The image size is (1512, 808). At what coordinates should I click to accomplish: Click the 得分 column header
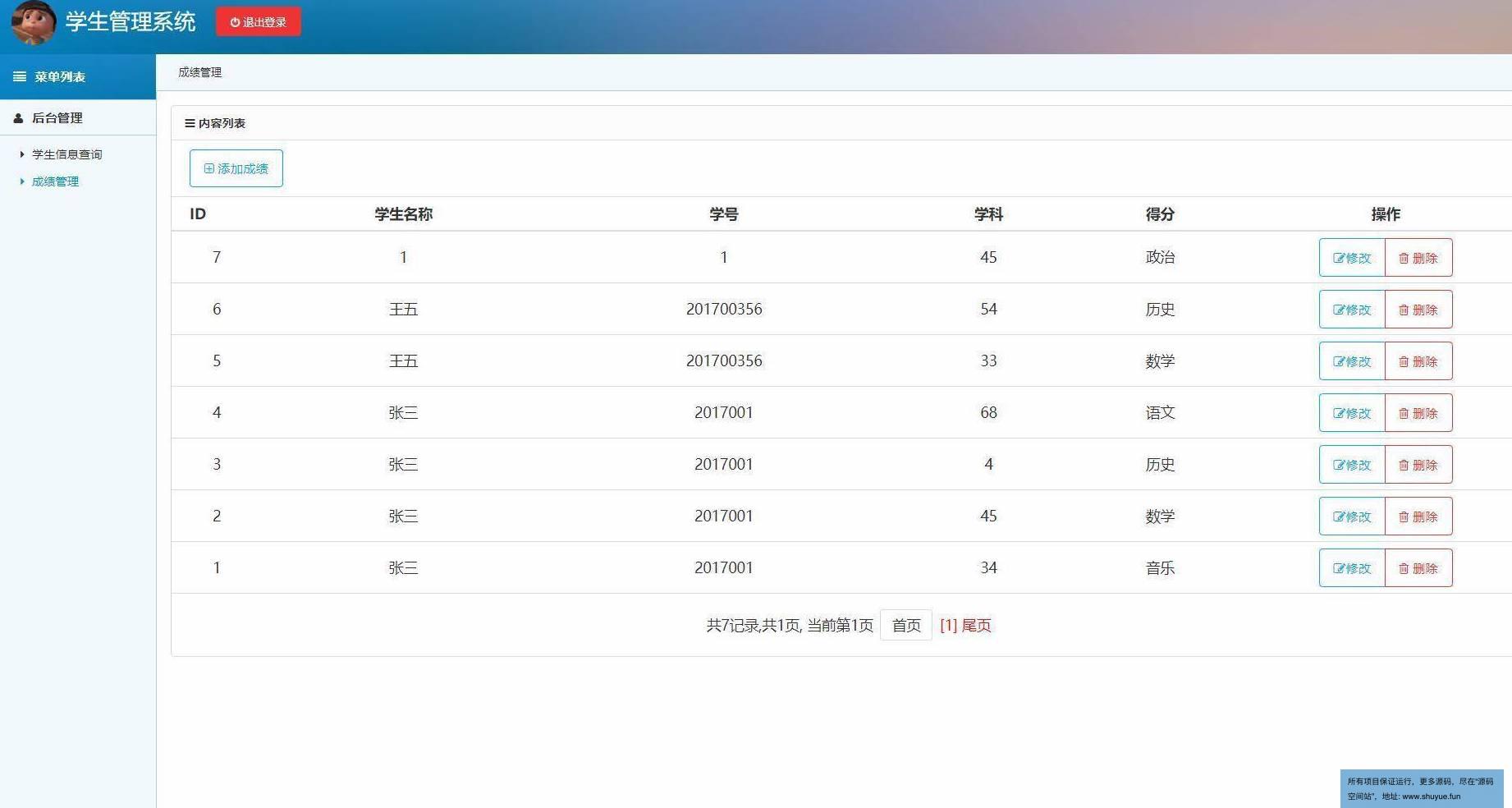tap(1160, 214)
